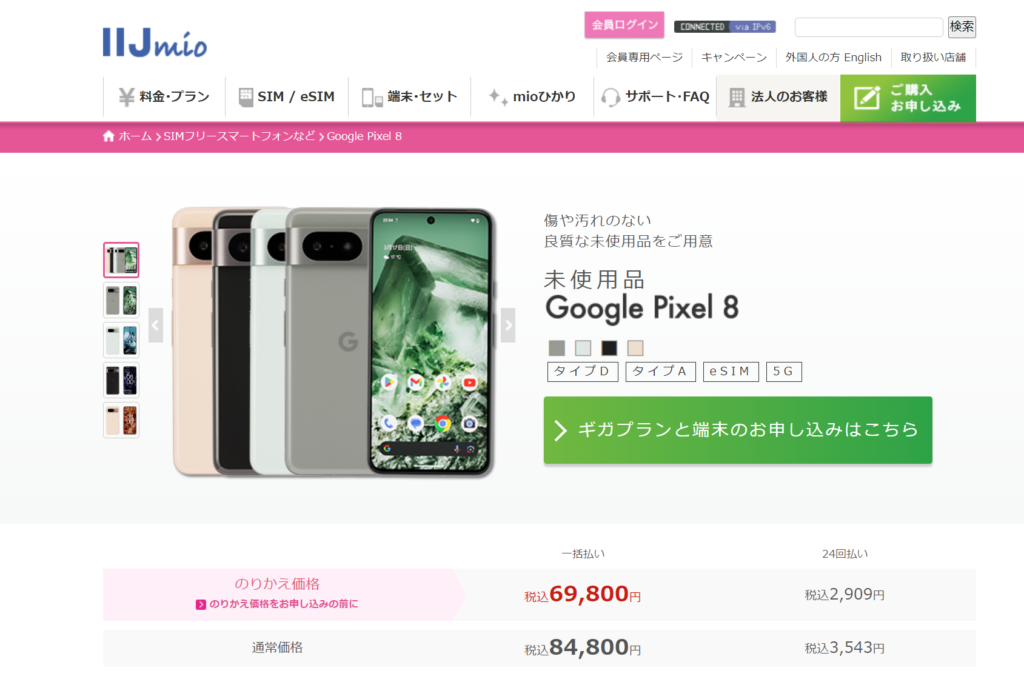The width and height of the screenshot is (1024, 682).
Task: Select the gray Hazel color swatch
Action: pos(557,348)
